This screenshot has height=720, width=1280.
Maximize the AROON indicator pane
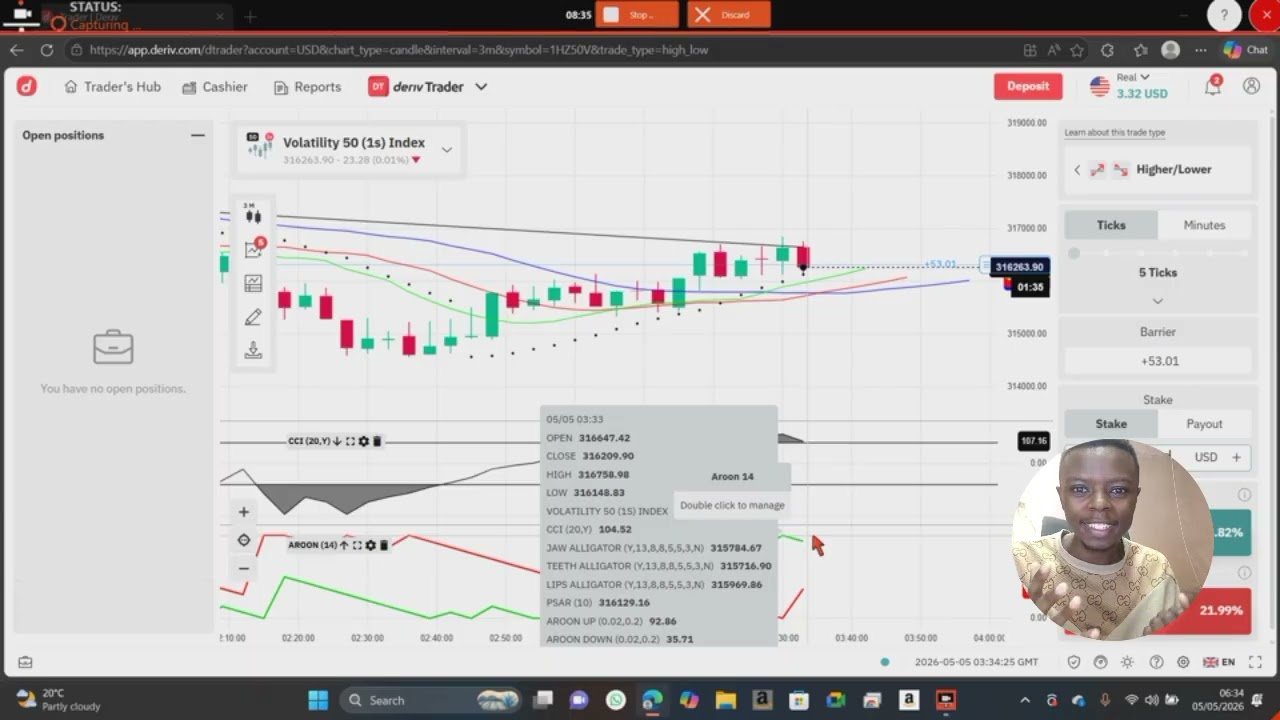[357, 545]
